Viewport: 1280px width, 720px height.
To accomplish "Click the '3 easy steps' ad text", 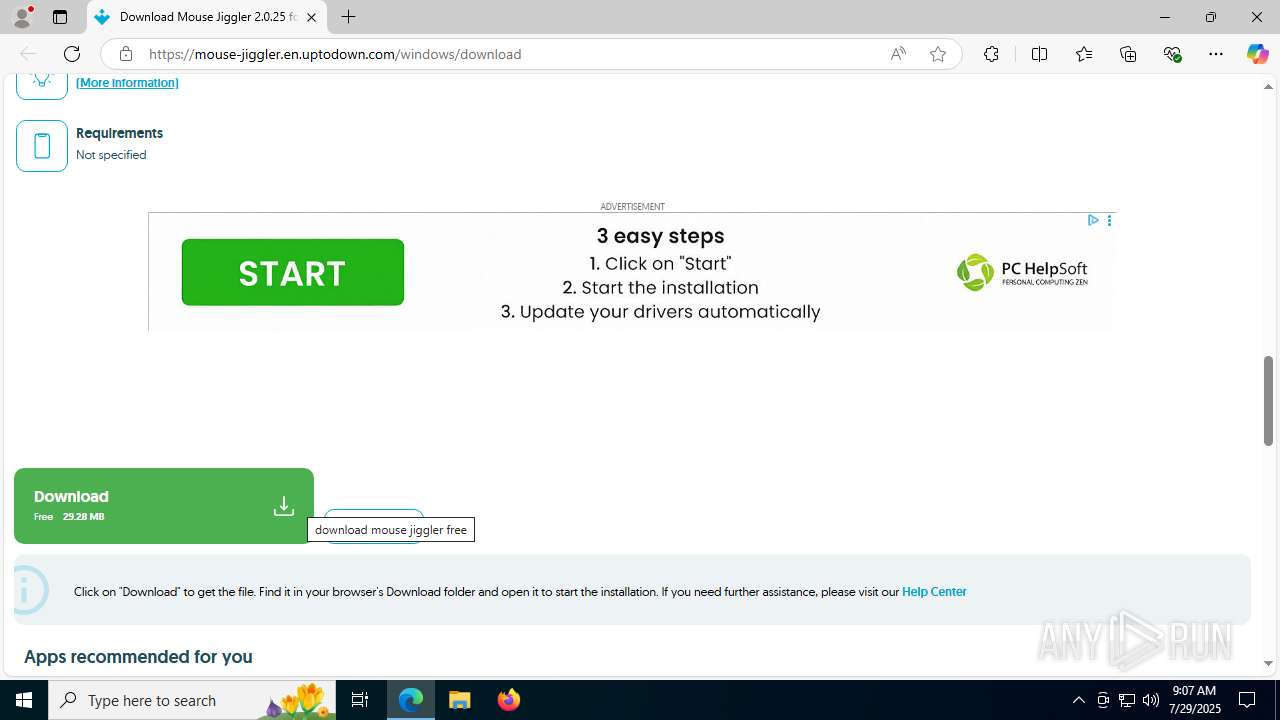I will click(x=660, y=236).
